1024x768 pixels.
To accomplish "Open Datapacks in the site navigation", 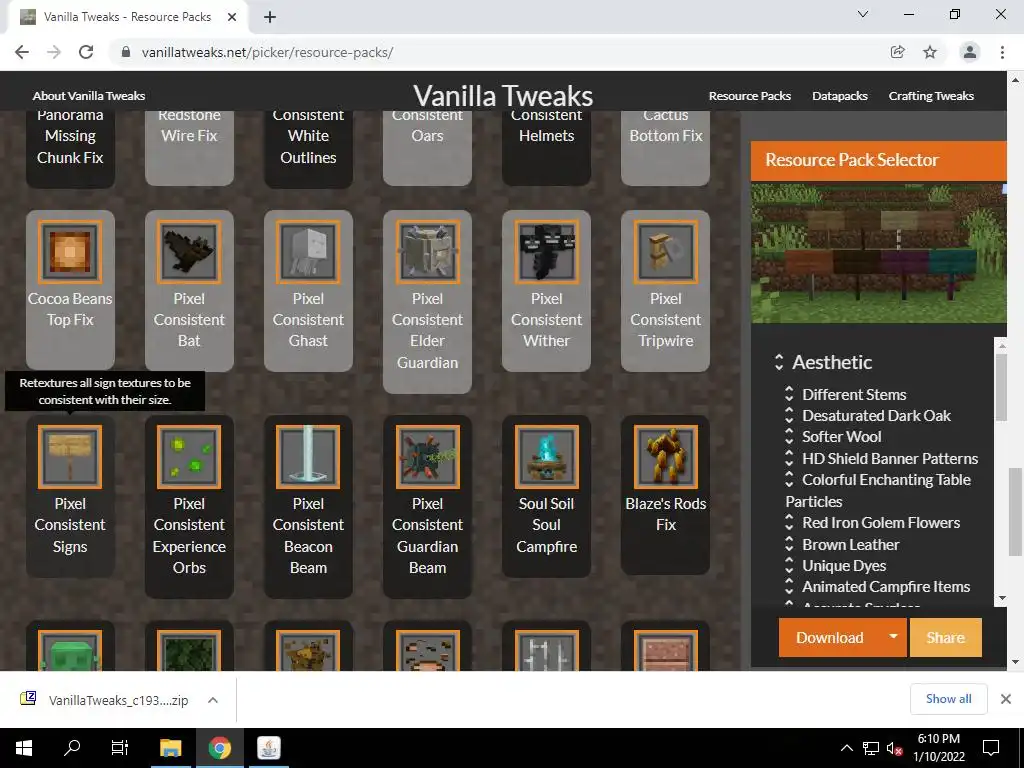I will 840,96.
